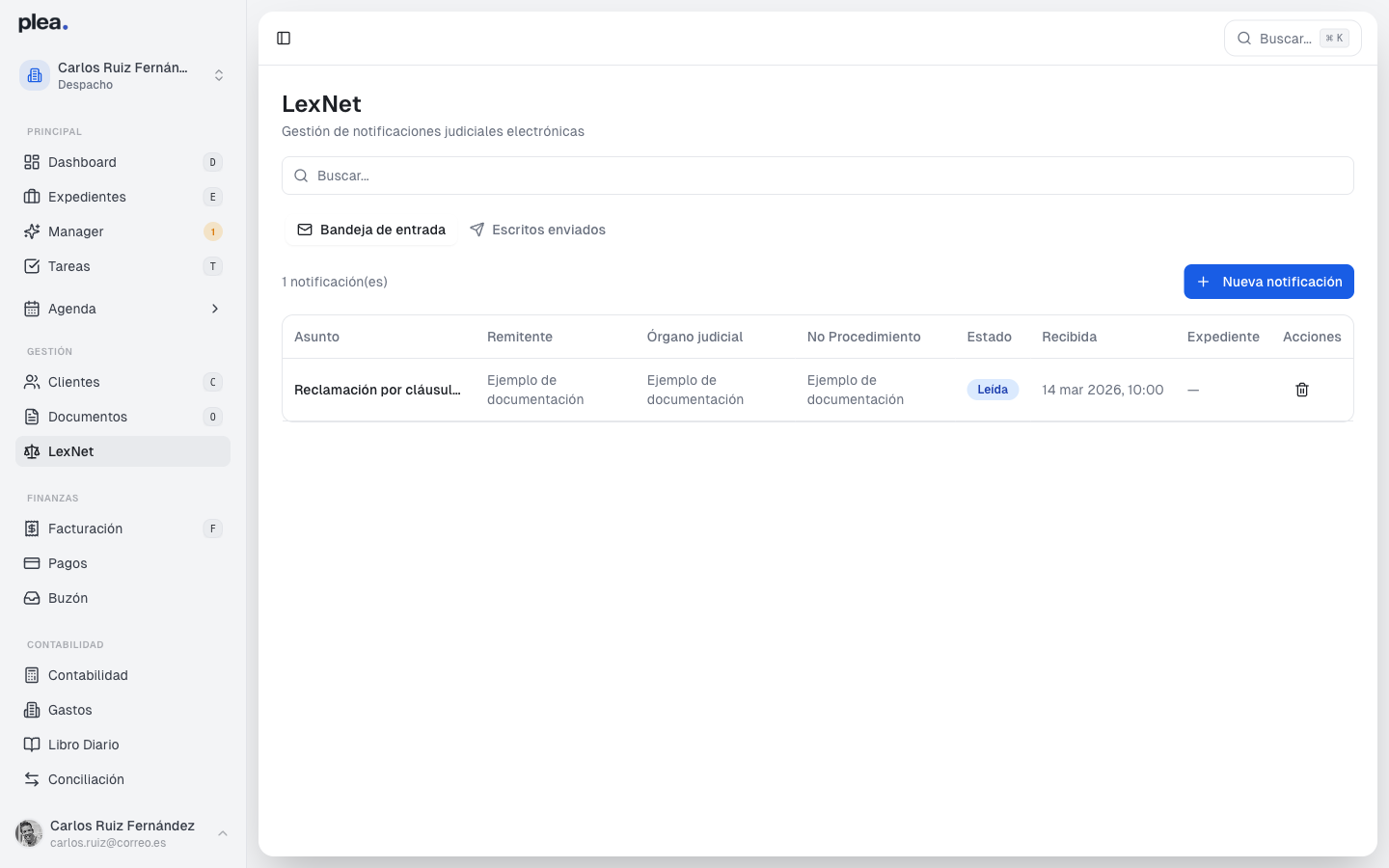This screenshot has height=868, width=1389.
Task: Open Libro Diario
Action: [123, 745]
